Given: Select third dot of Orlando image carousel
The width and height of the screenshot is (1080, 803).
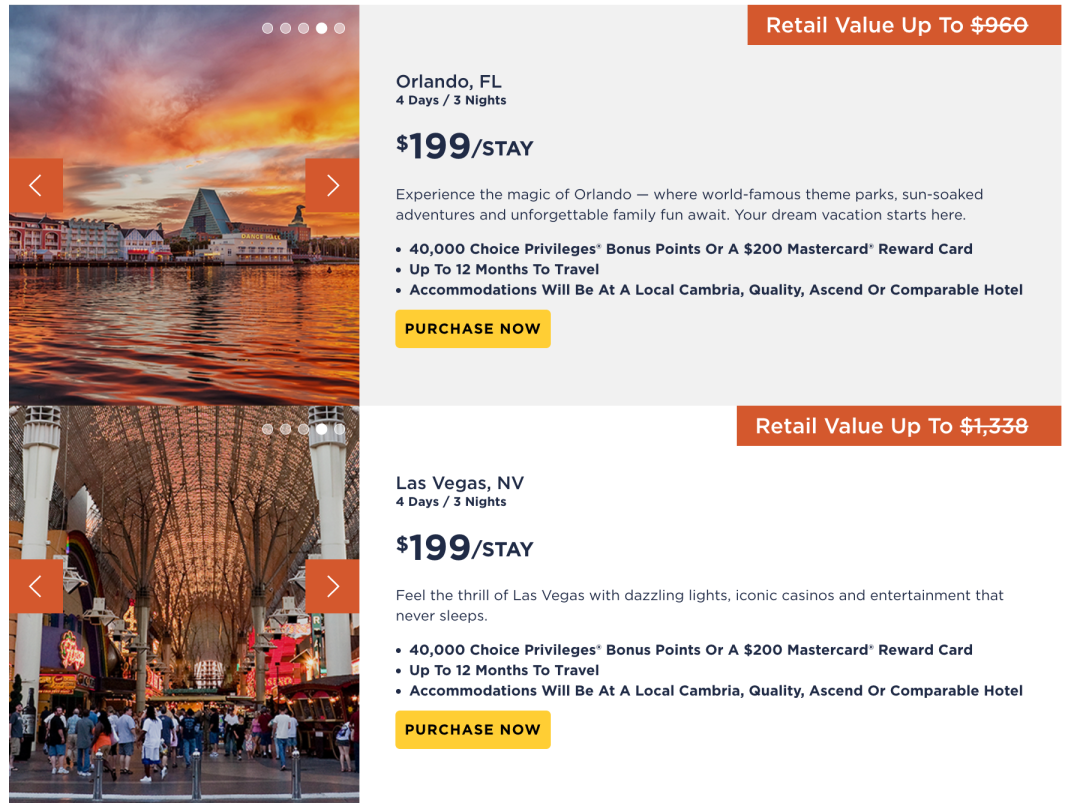Looking at the screenshot, I should [304, 28].
